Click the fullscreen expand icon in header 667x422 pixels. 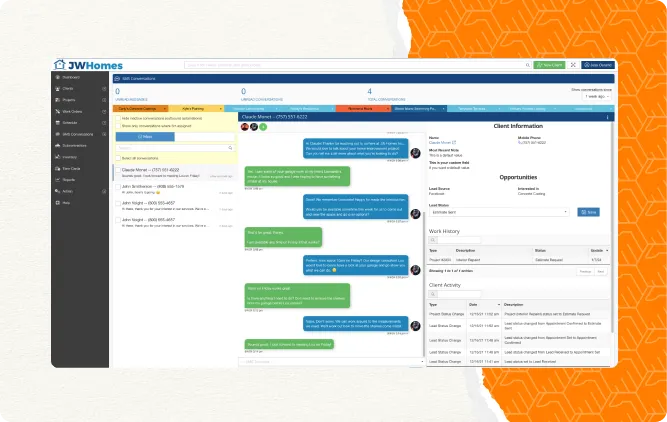pos(573,65)
